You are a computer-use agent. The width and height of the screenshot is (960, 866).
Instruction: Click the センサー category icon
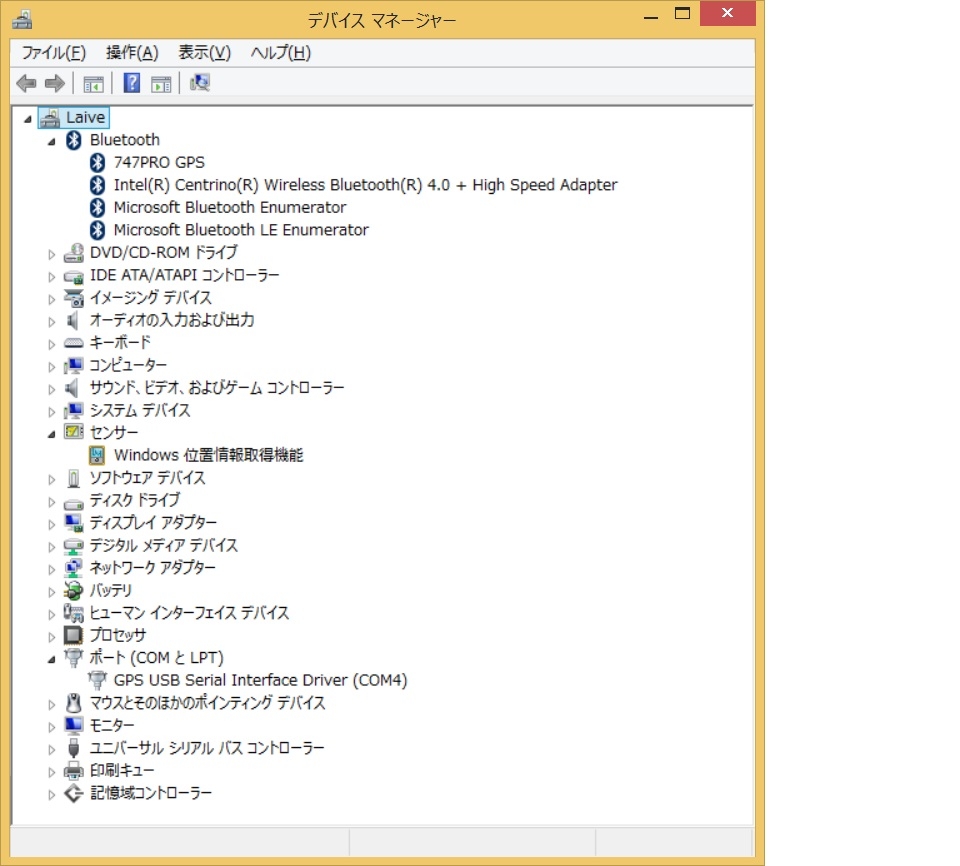point(73,432)
